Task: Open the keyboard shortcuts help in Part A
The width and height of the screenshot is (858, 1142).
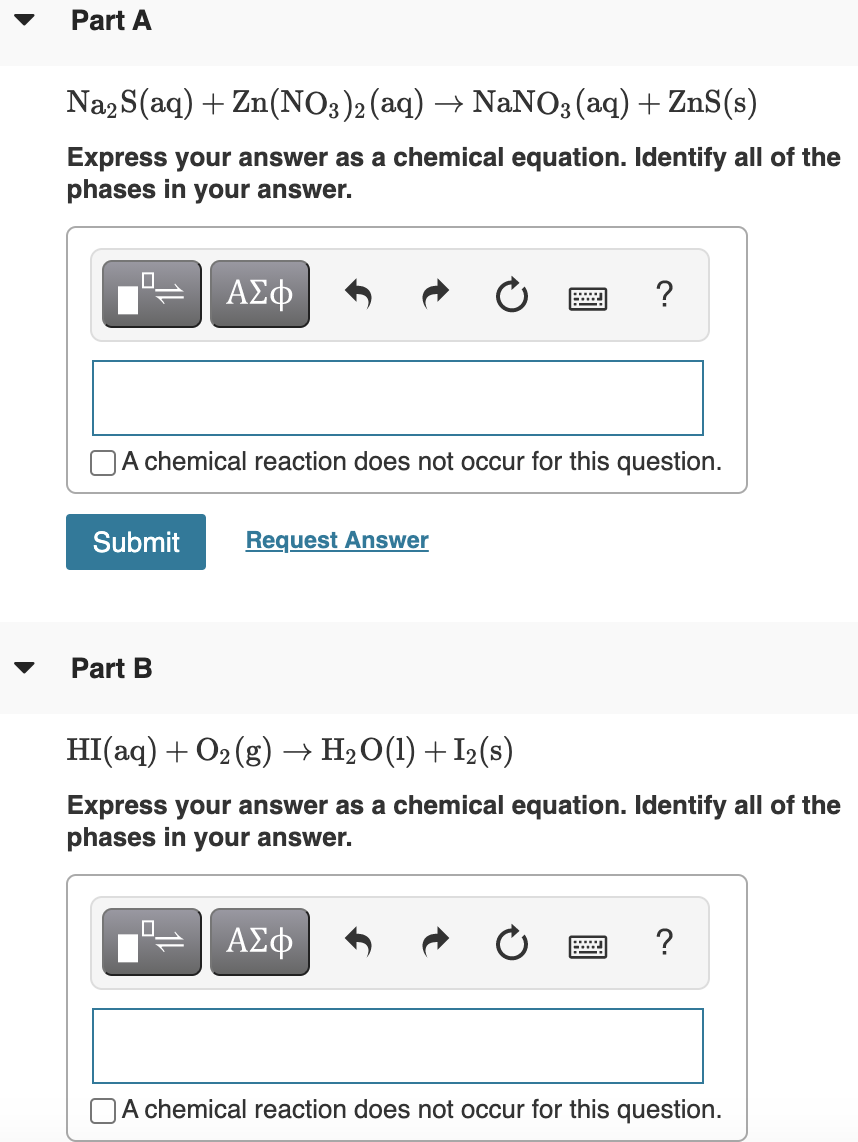Action: pyautogui.click(x=587, y=293)
